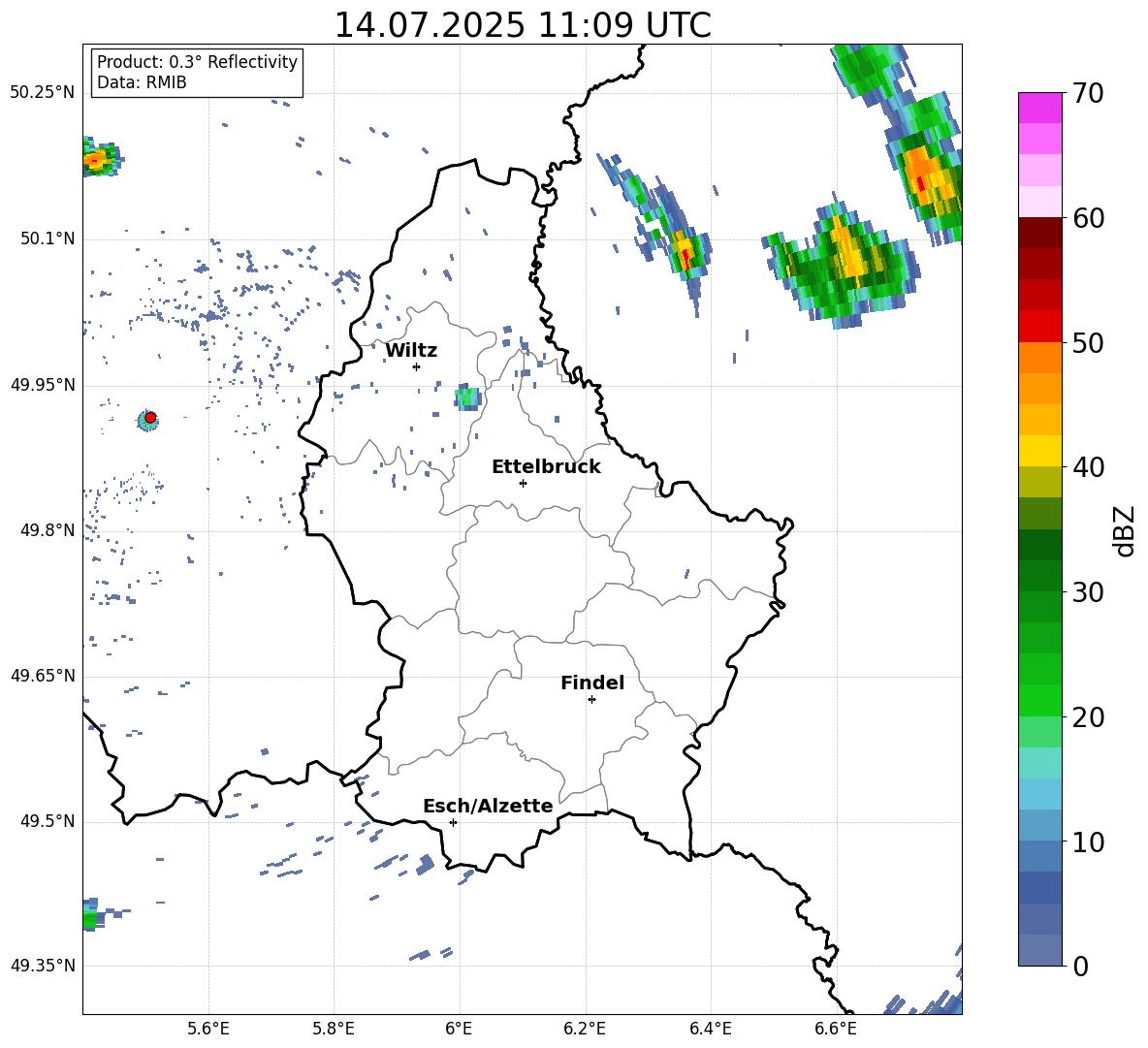Screen dimensions: 1148x1048
Task: Click the red dot marker west of Wiltz
Action: click(x=150, y=417)
